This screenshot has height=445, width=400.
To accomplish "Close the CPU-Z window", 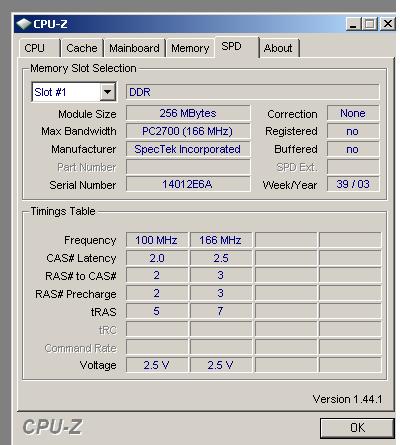I will 388,24.
